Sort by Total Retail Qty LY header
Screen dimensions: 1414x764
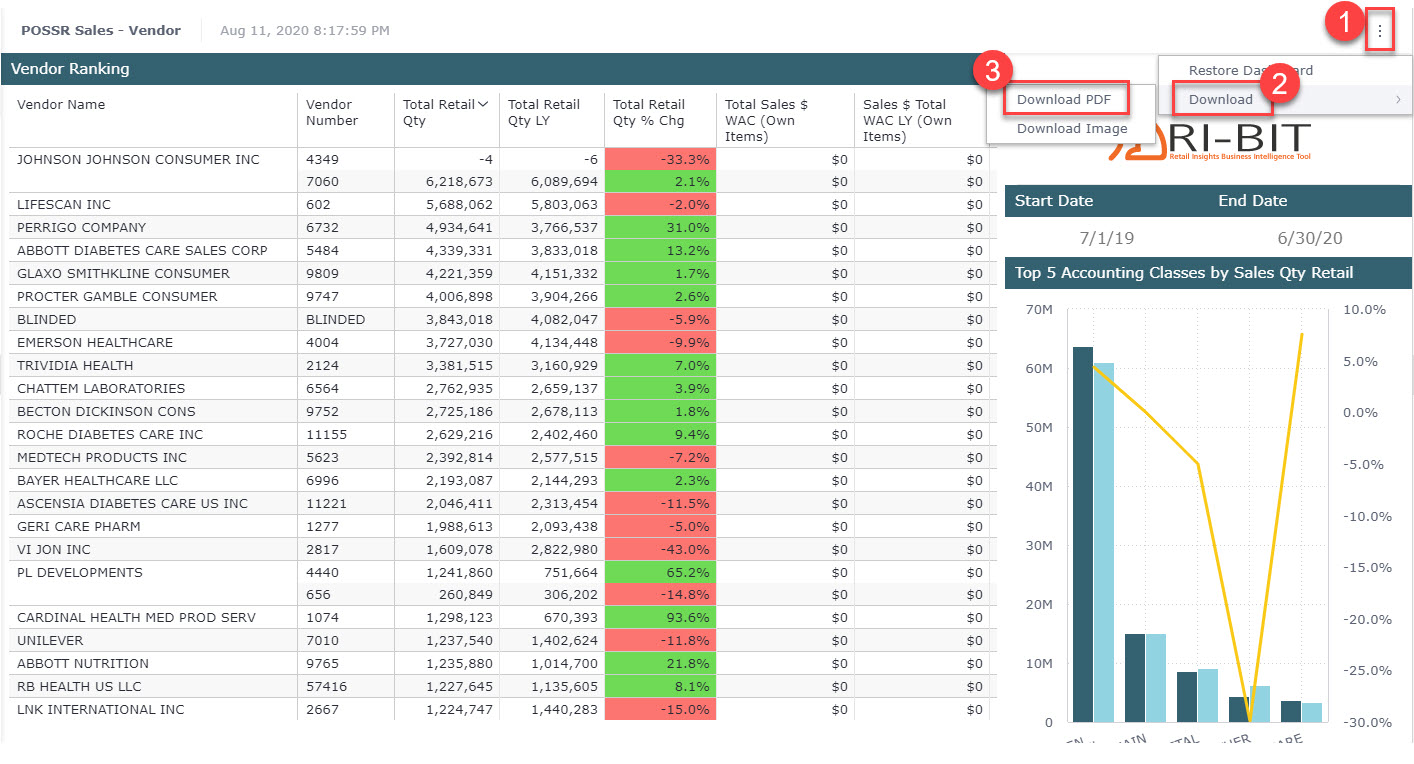[543, 112]
